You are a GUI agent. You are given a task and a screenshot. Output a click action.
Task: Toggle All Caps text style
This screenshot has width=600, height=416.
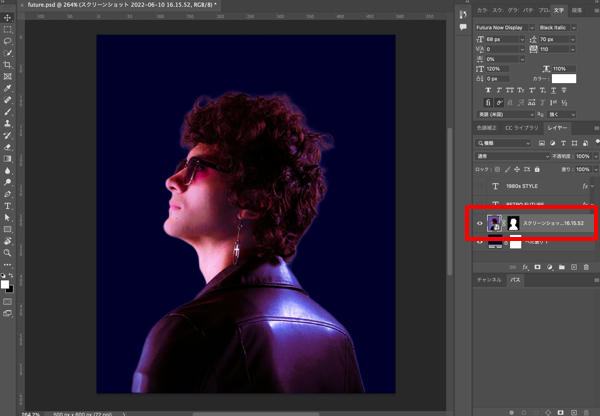pyautogui.click(x=510, y=90)
